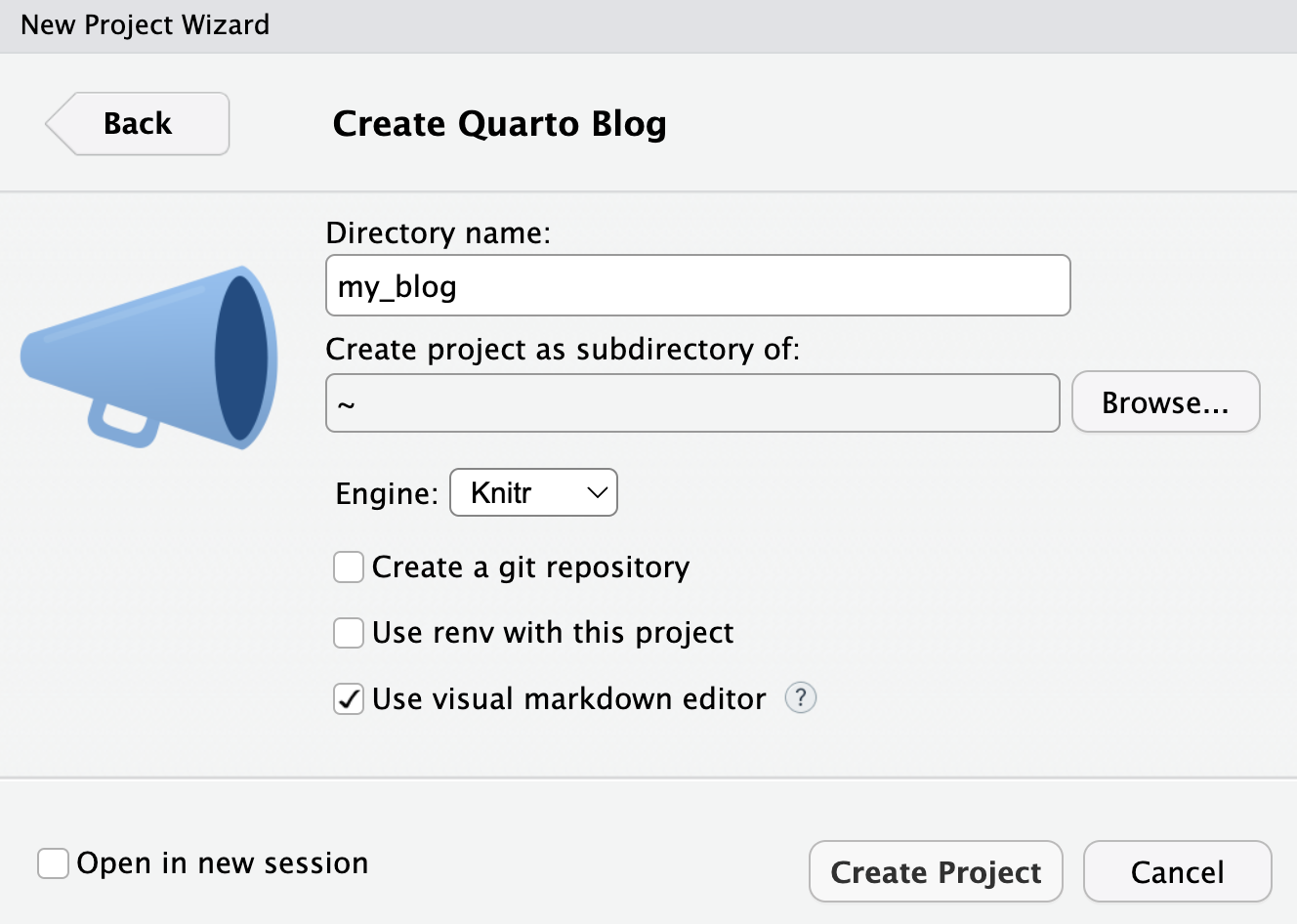This screenshot has width=1297, height=924.
Task: Cancel the New Project Wizard
Action: pyautogui.click(x=1177, y=871)
